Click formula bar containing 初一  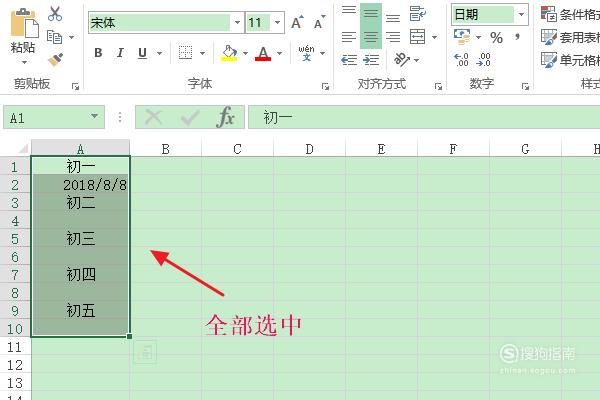424,117
